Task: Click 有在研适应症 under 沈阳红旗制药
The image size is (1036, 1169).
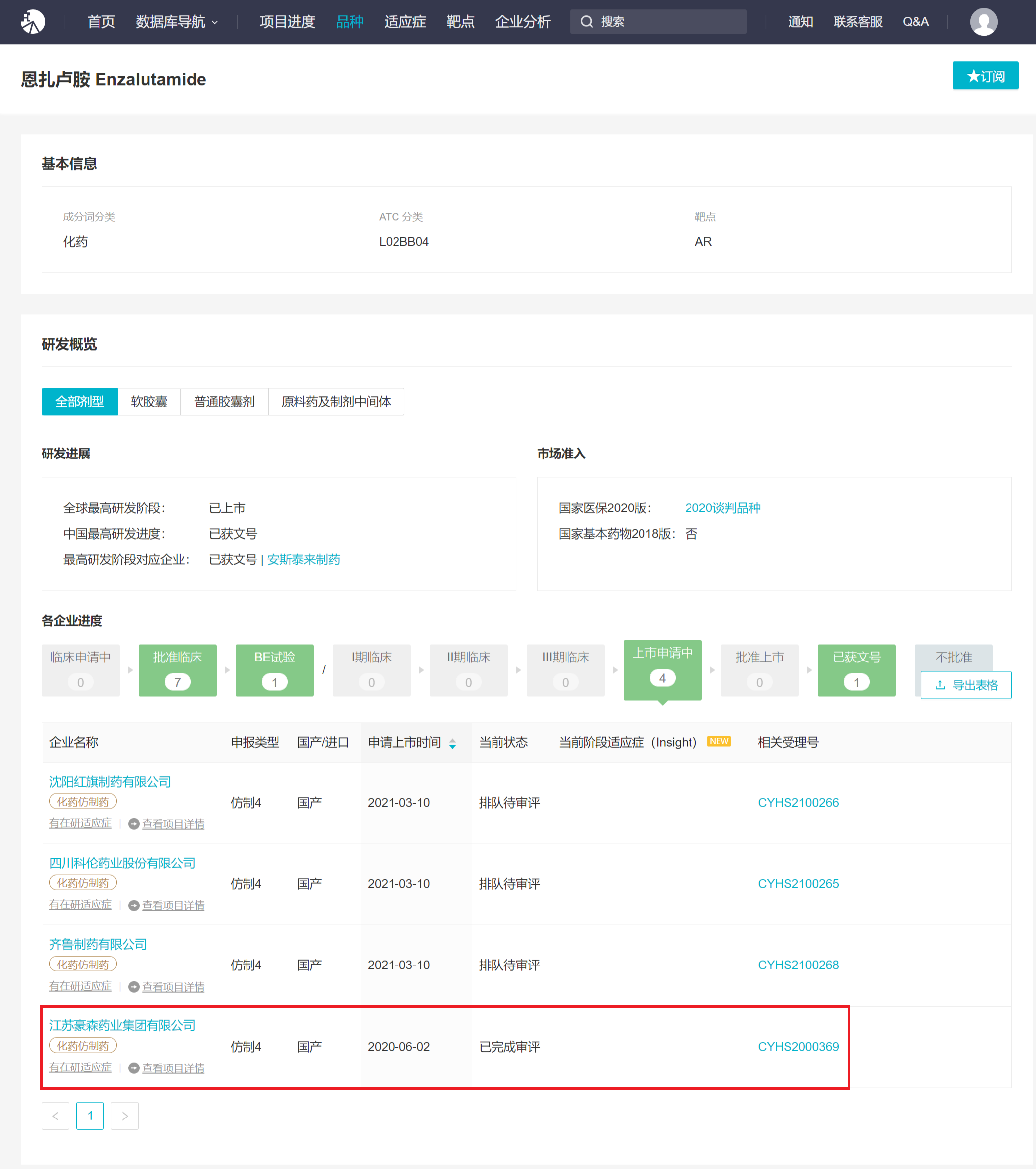Action: click(x=81, y=823)
